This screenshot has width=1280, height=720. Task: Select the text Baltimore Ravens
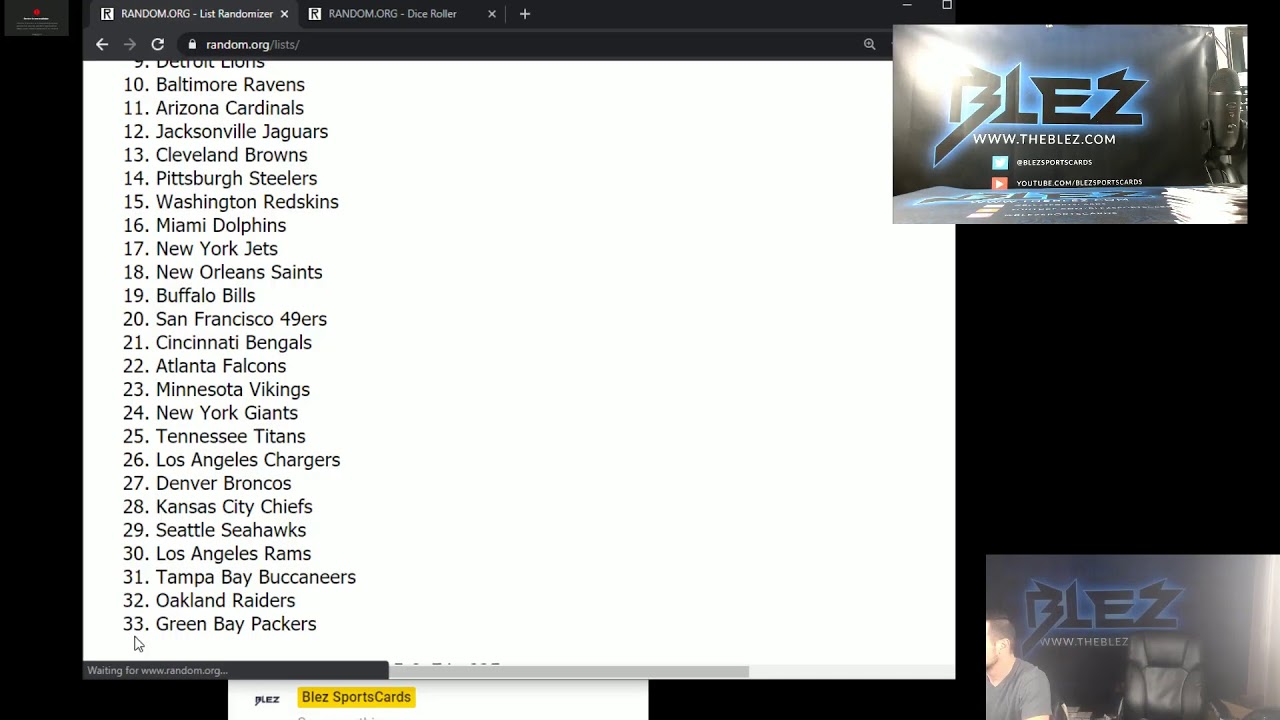[230, 85]
